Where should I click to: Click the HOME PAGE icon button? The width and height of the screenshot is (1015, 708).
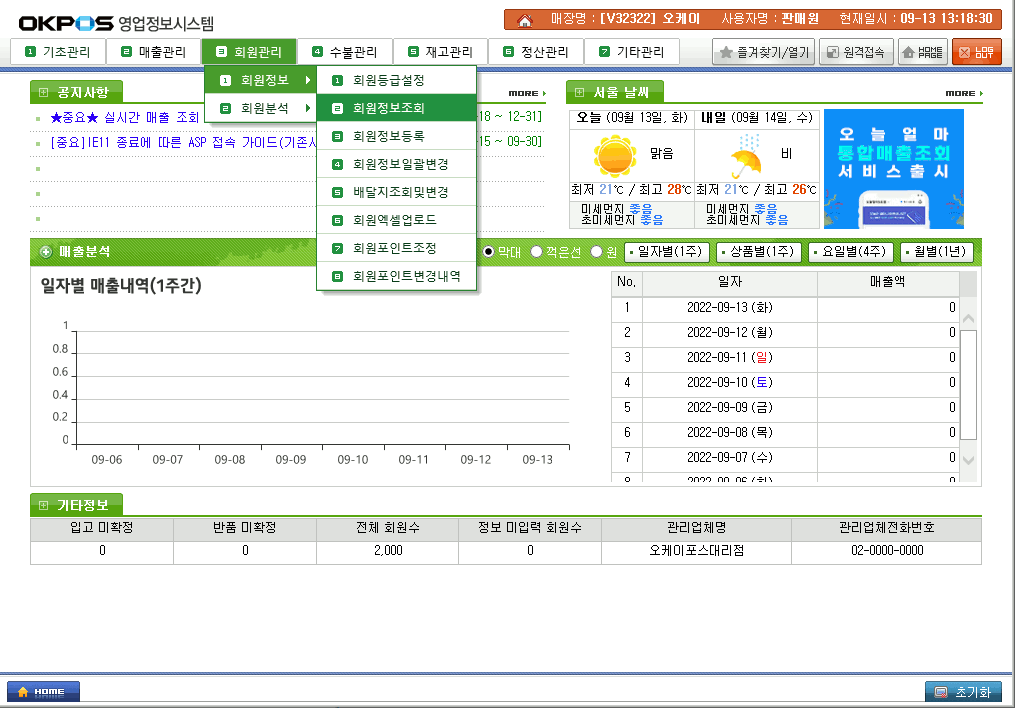point(923,52)
